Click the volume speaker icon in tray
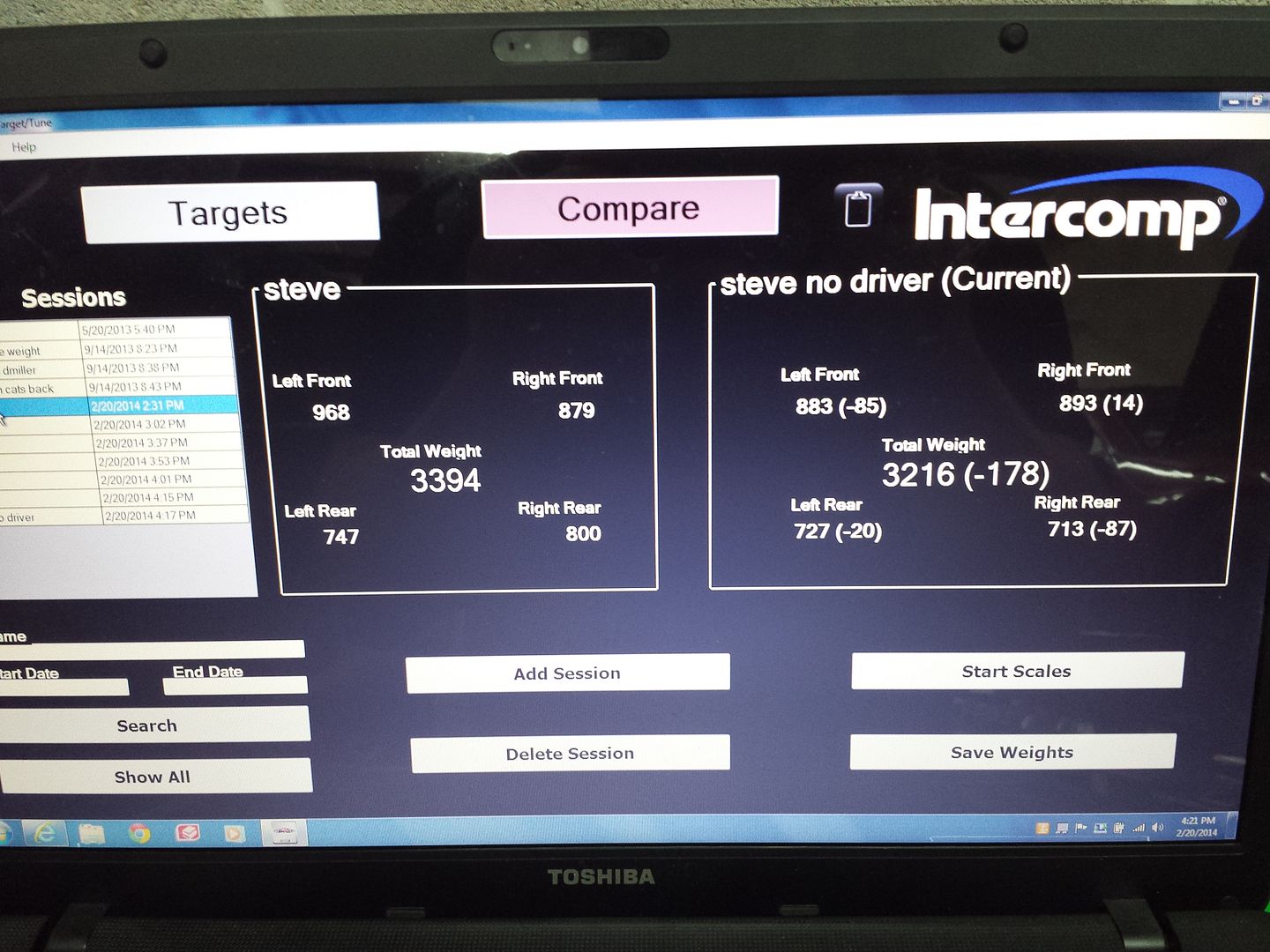The width and height of the screenshot is (1270, 952). [1157, 828]
